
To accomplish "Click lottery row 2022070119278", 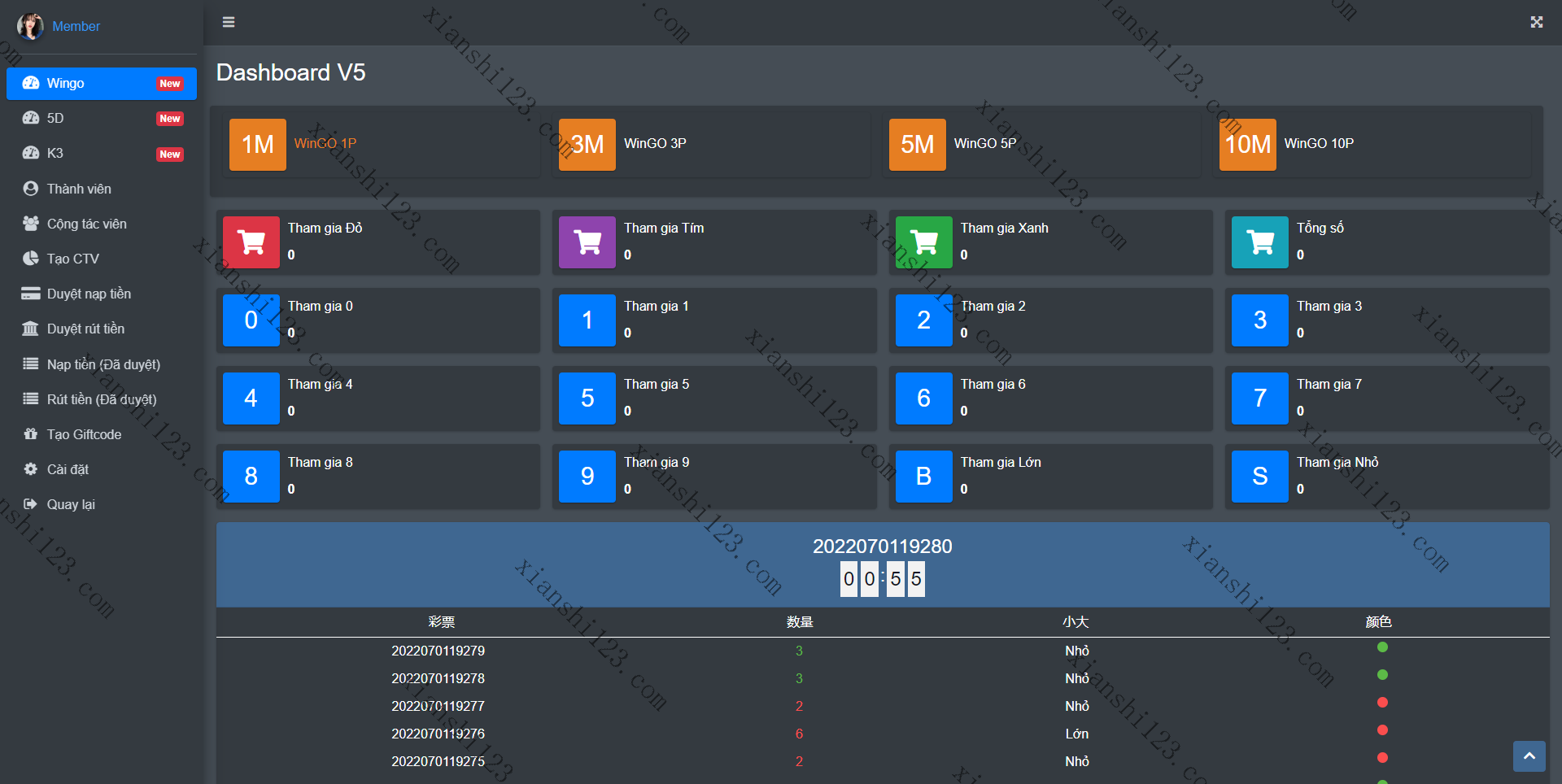I will (x=883, y=678).
